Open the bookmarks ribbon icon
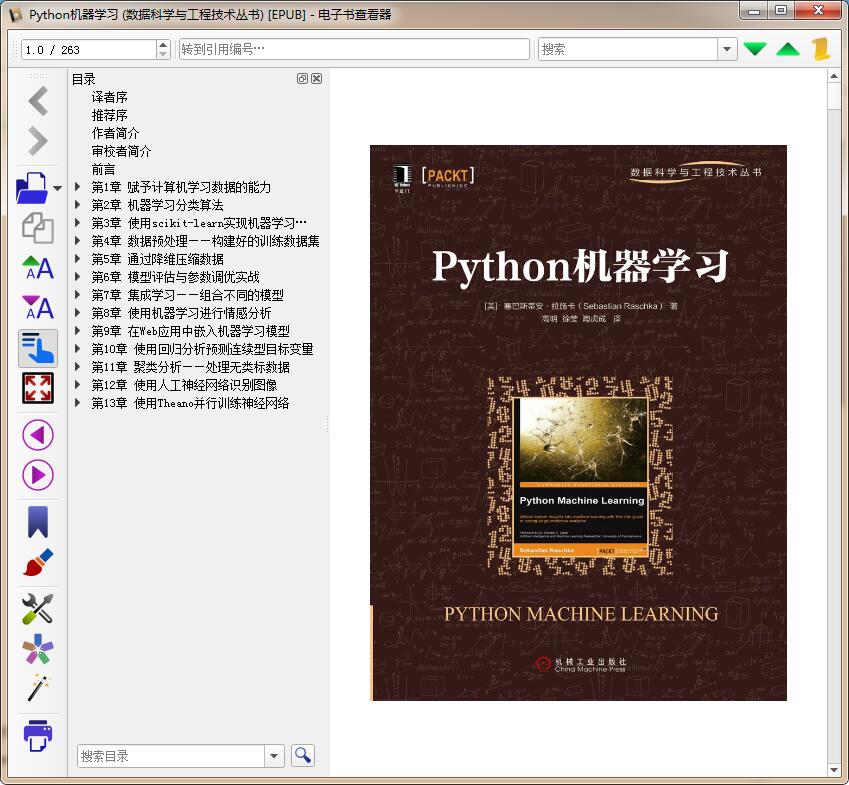Screen dimensions: 849x785 (37, 522)
